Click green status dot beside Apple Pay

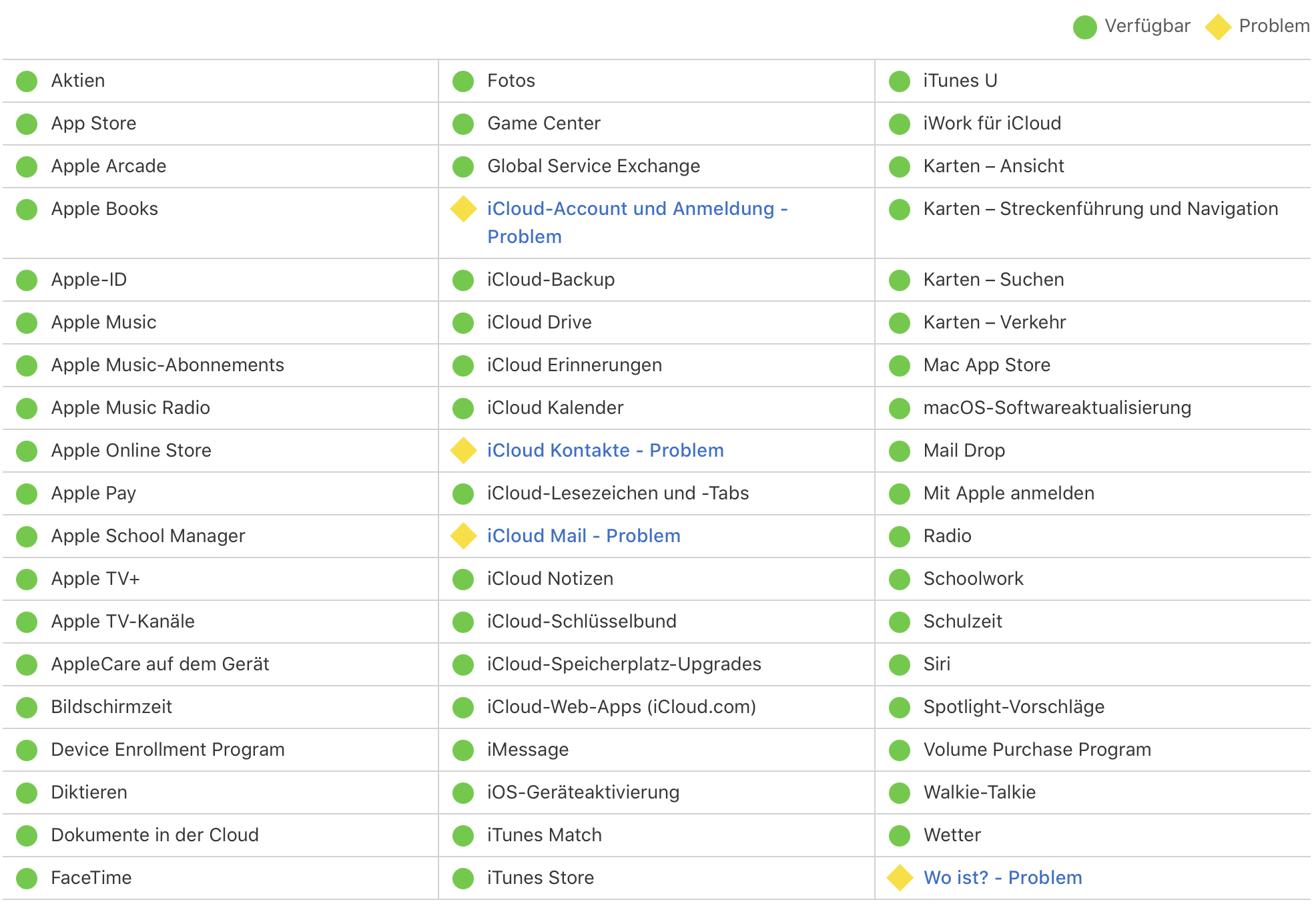pyautogui.click(x=27, y=493)
